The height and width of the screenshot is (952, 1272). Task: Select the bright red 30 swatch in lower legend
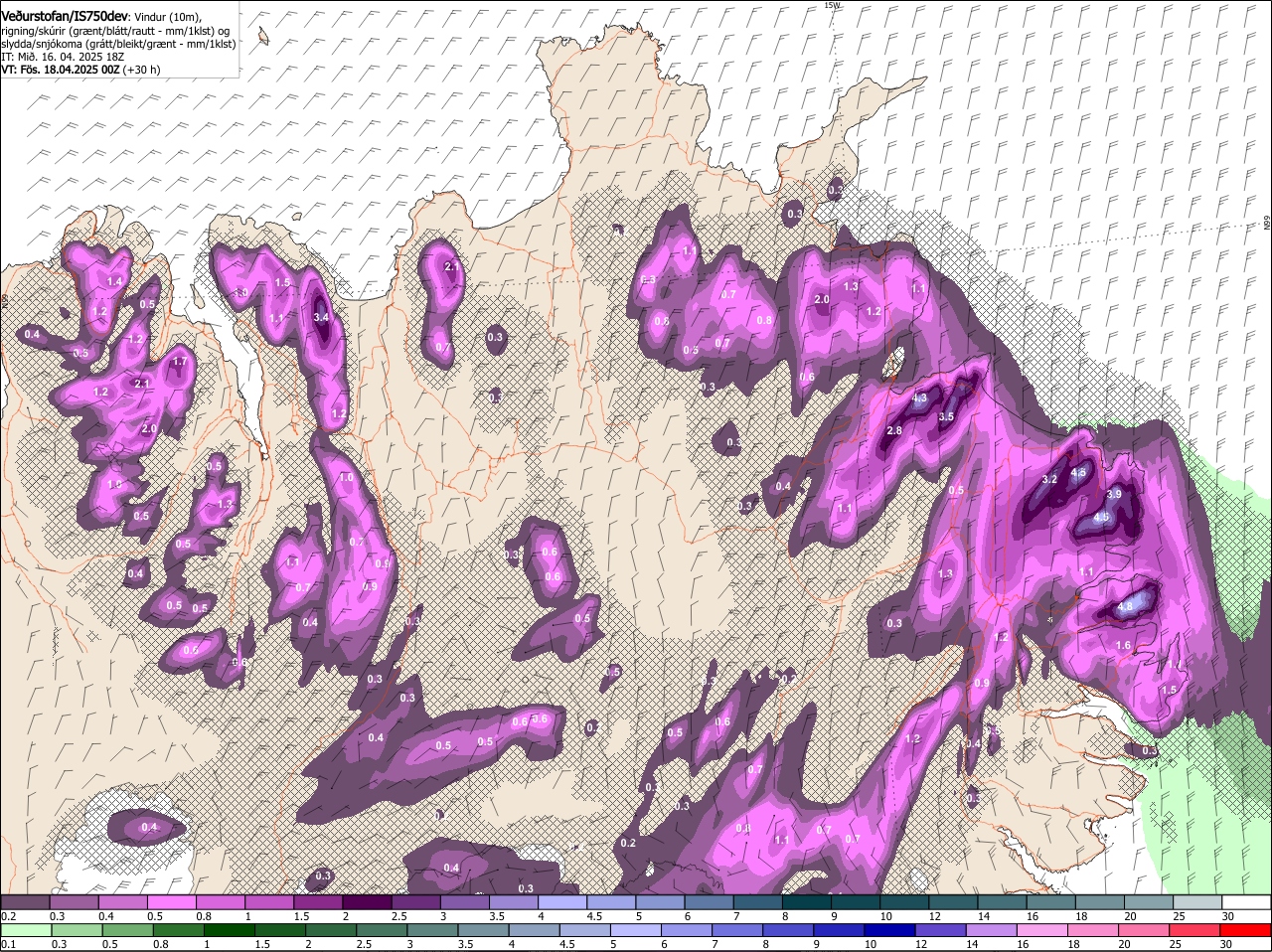1246,929
